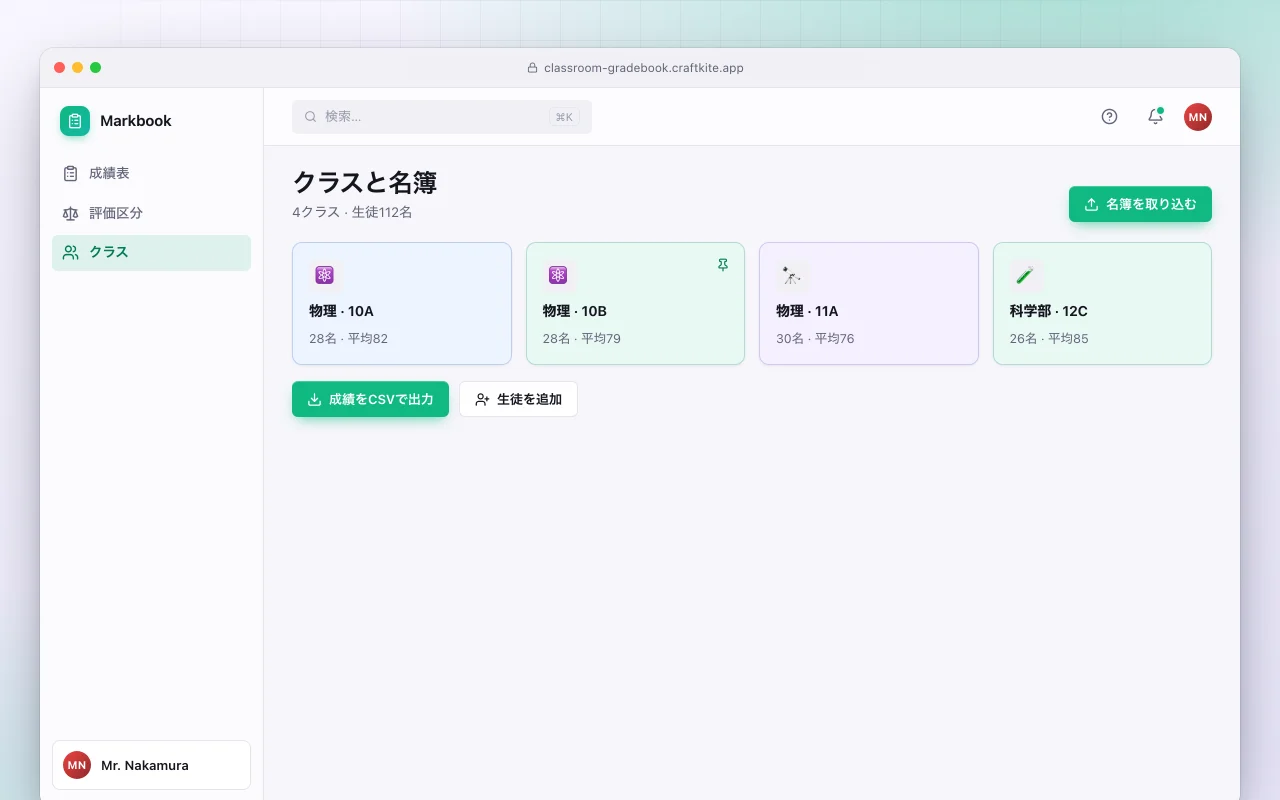This screenshot has height=800, width=1280.
Task: Open notifications bell icon
Action: click(x=1155, y=116)
